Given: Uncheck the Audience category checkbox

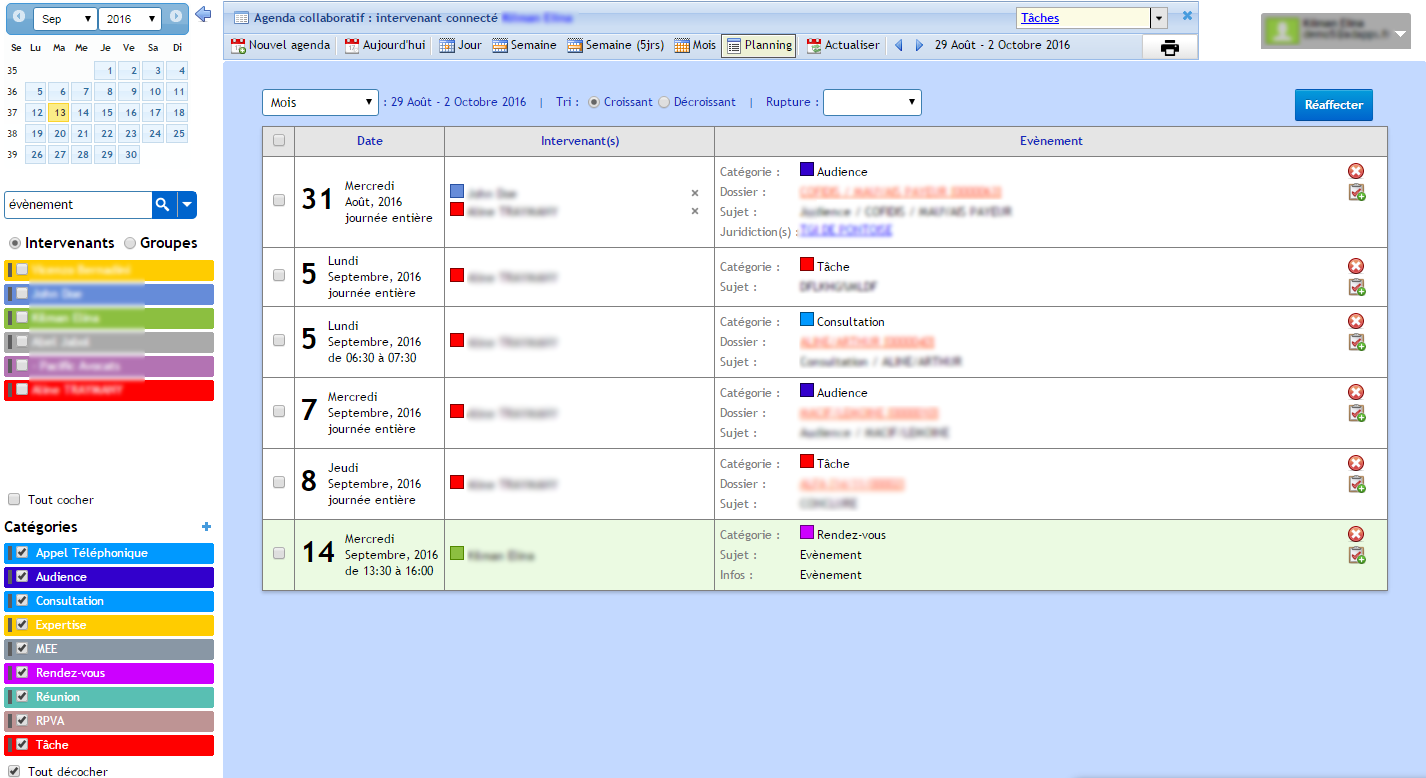Looking at the screenshot, I should tap(22, 577).
